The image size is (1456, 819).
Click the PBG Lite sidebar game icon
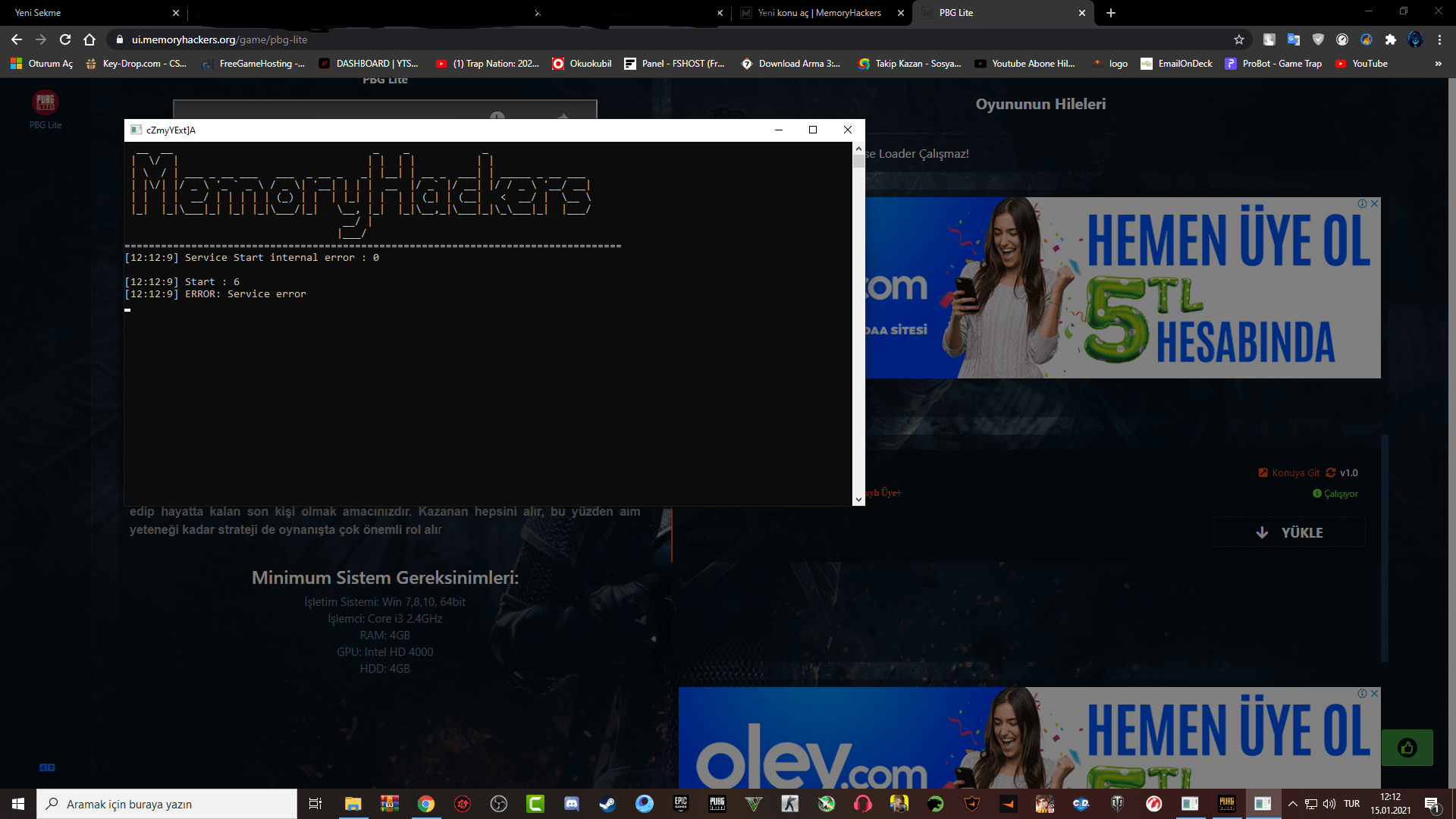(45, 102)
